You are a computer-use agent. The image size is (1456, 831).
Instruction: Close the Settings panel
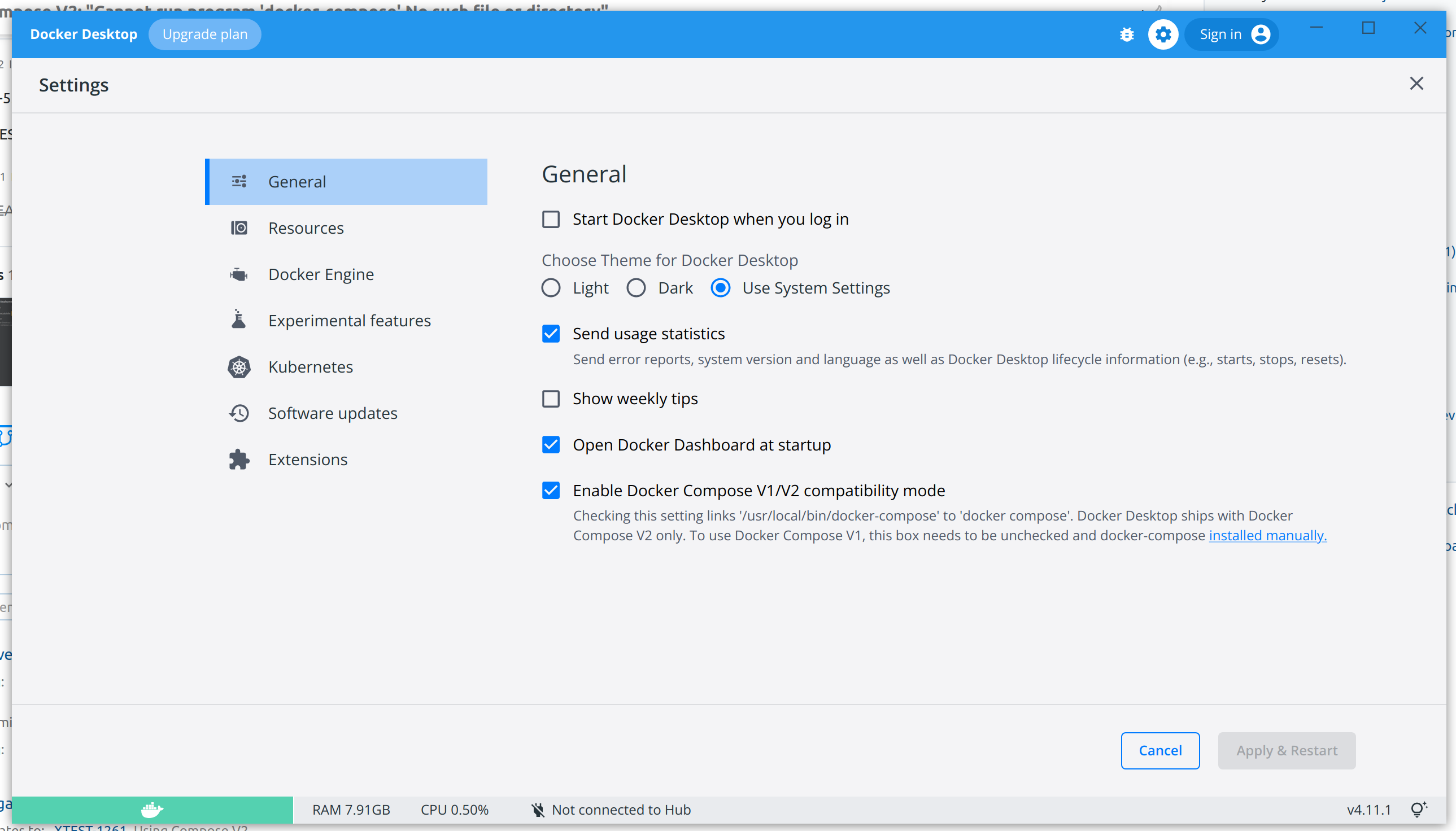(x=1416, y=84)
